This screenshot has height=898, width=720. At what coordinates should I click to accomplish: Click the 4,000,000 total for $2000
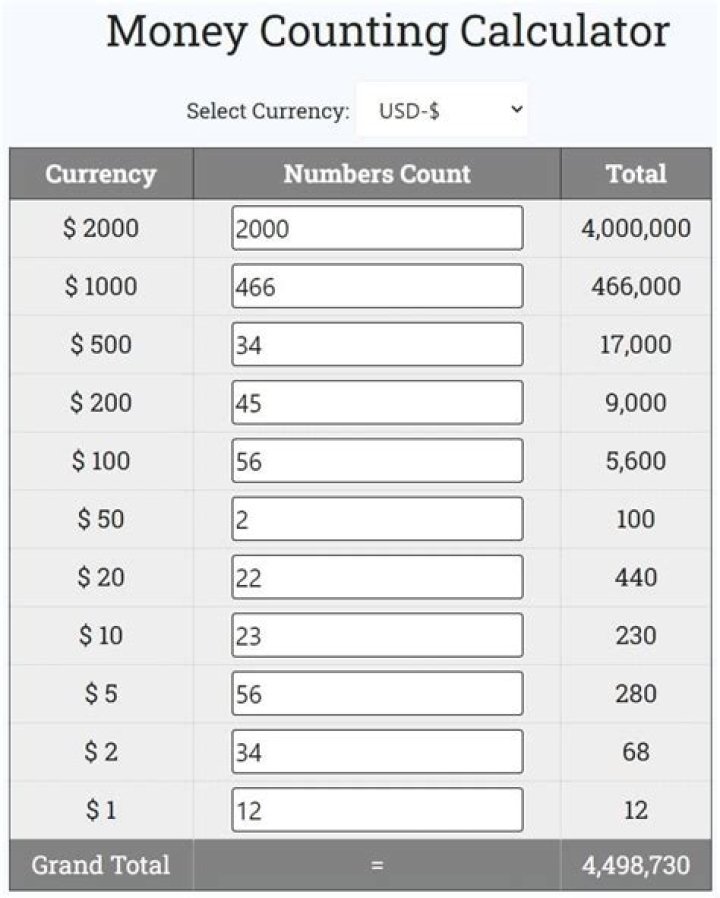(x=637, y=227)
